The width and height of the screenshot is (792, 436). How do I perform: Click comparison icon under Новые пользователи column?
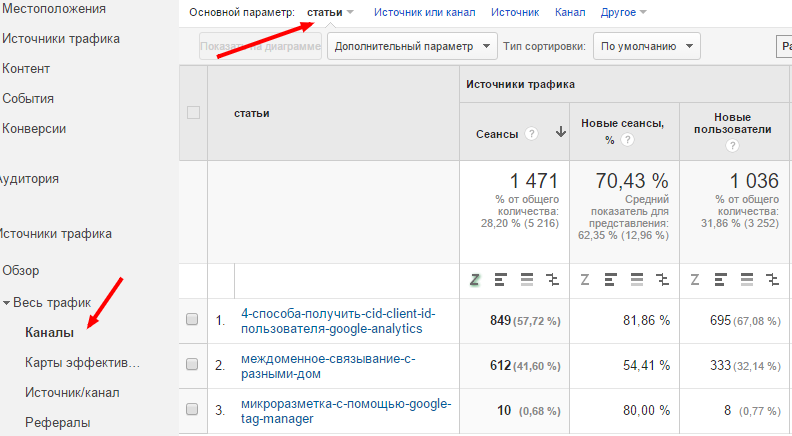(770, 280)
